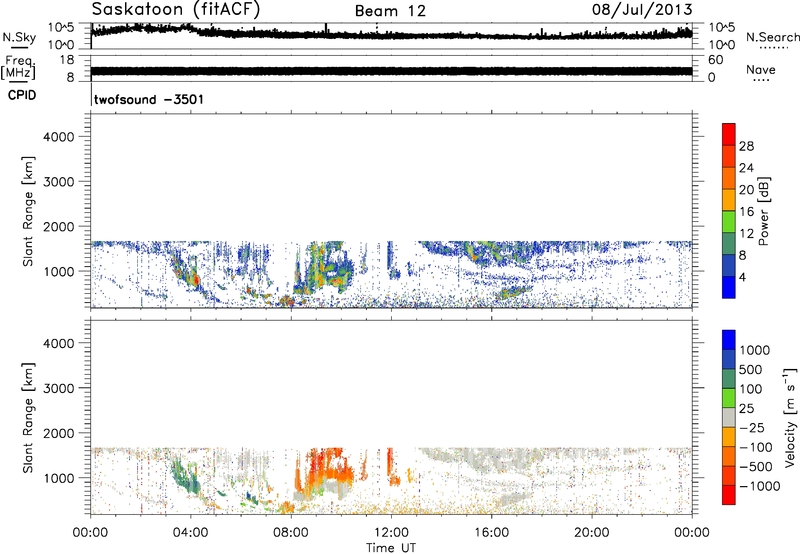Click 2000 tick in power panel
The height and width of the screenshot is (554, 800).
(58, 226)
